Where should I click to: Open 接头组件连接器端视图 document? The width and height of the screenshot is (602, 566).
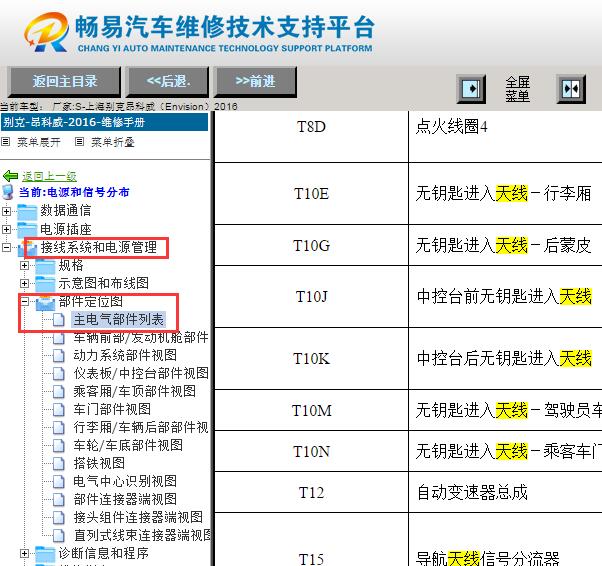tap(138, 517)
